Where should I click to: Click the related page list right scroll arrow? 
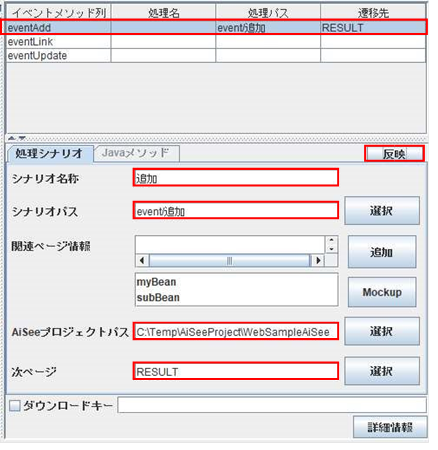pos(318,260)
